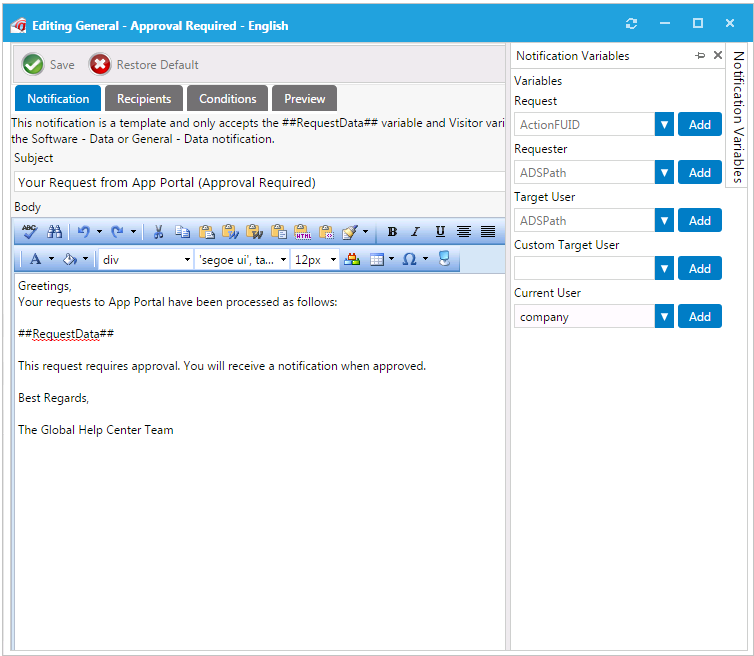Switch to the Recipients tab

[x=144, y=99]
